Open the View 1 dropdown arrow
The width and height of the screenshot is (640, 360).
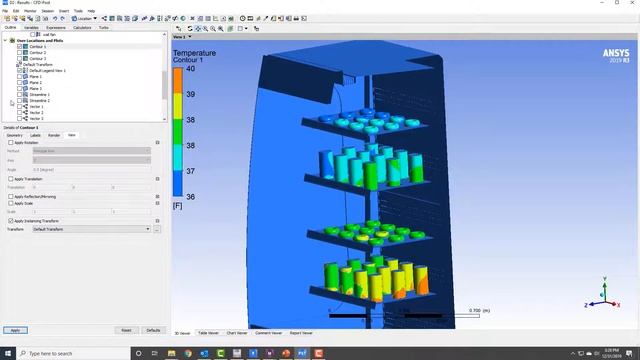pyautogui.click(x=190, y=37)
